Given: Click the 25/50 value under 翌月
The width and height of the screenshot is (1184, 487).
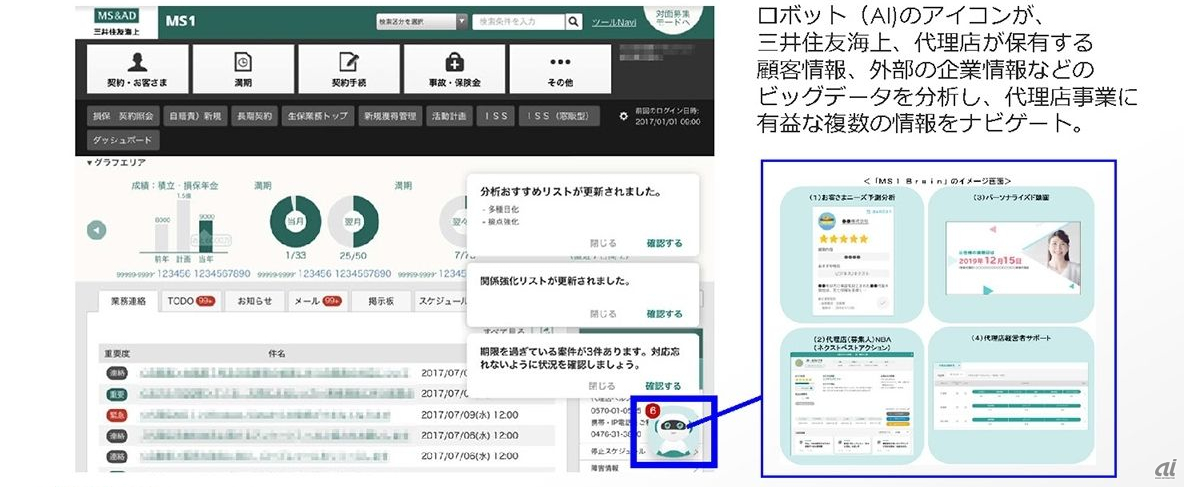Looking at the screenshot, I should pos(353,256).
